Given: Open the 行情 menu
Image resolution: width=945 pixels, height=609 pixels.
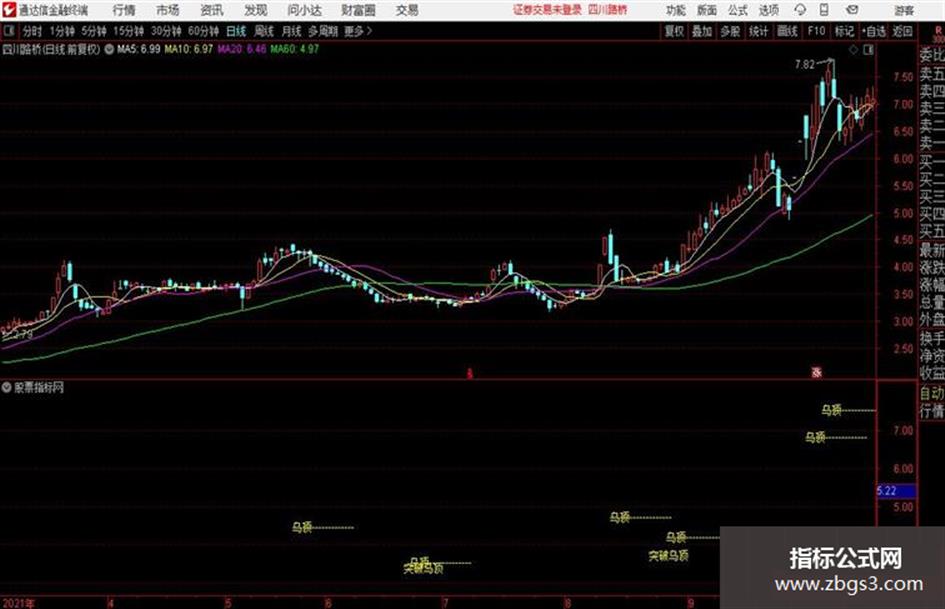Looking at the screenshot, I should pos(124,10).
